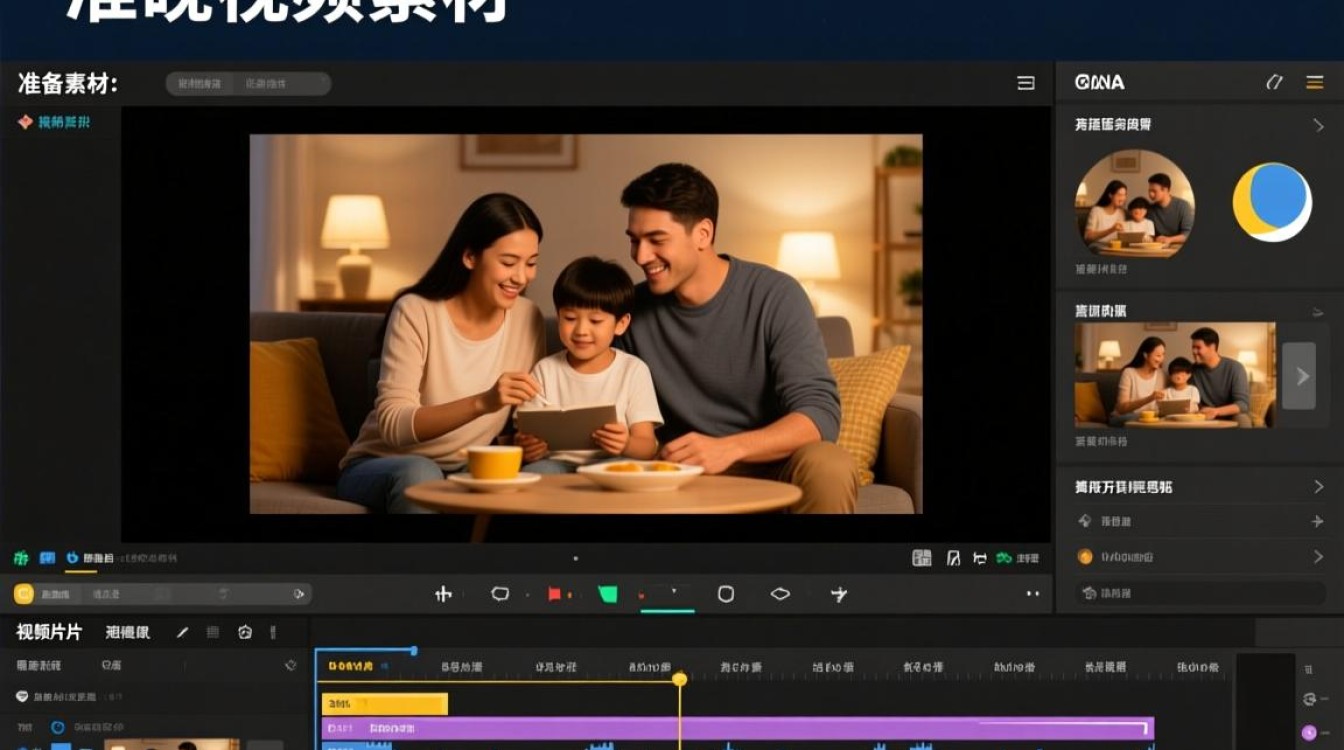
Task: Click the blue square icon below the preview
Action: 47,558
